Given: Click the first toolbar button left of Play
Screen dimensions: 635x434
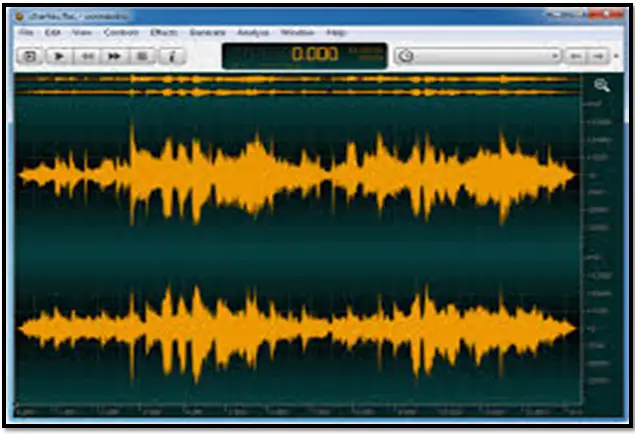Looking at the screenshot, I should point(31,56).
